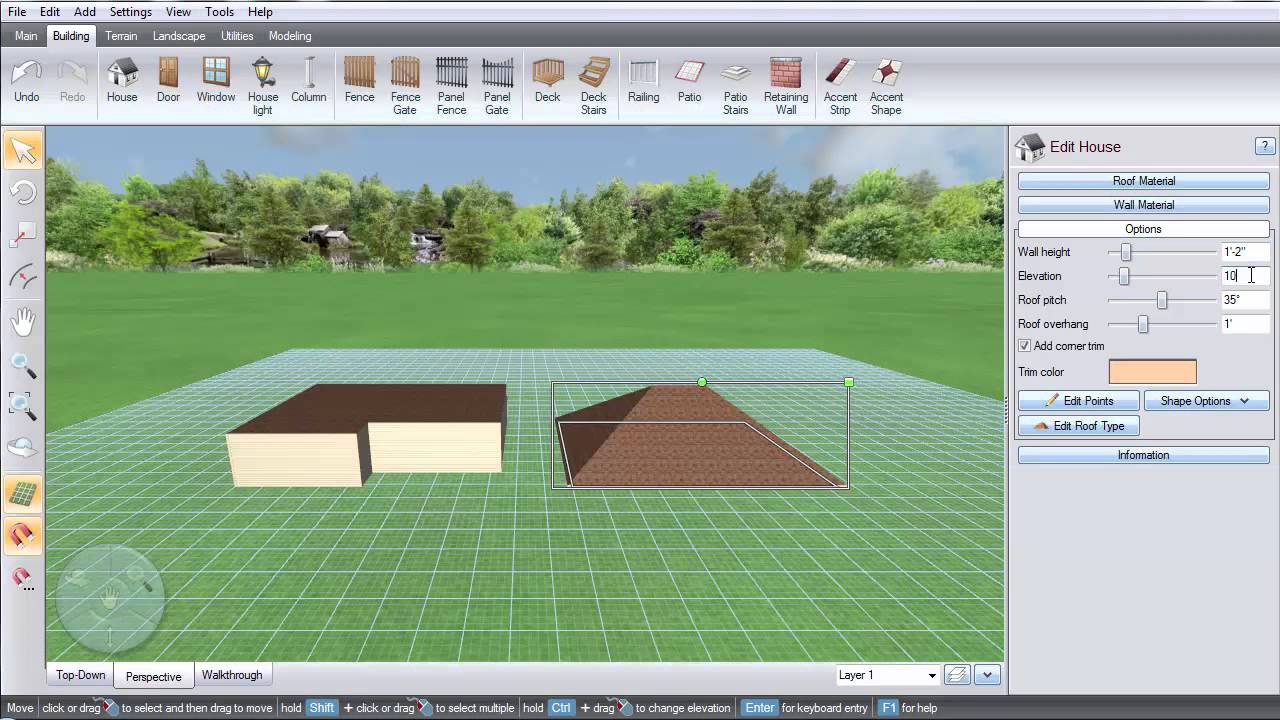Screen dimensions: 1280x720
Task: Open the layers manager icon
Action: (x=957, y=675)
